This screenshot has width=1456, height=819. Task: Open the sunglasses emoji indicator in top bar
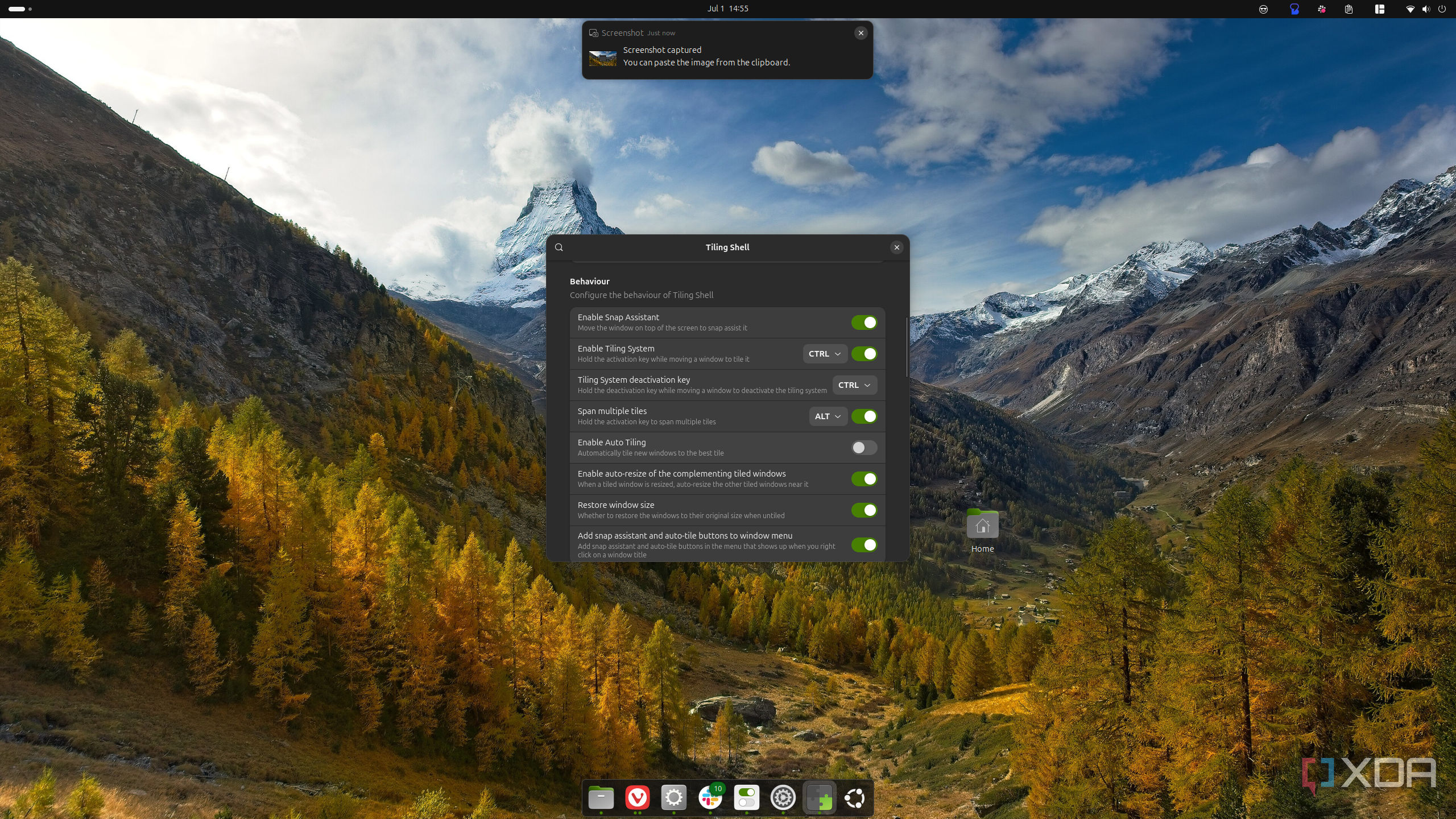tap(1263, 9)
